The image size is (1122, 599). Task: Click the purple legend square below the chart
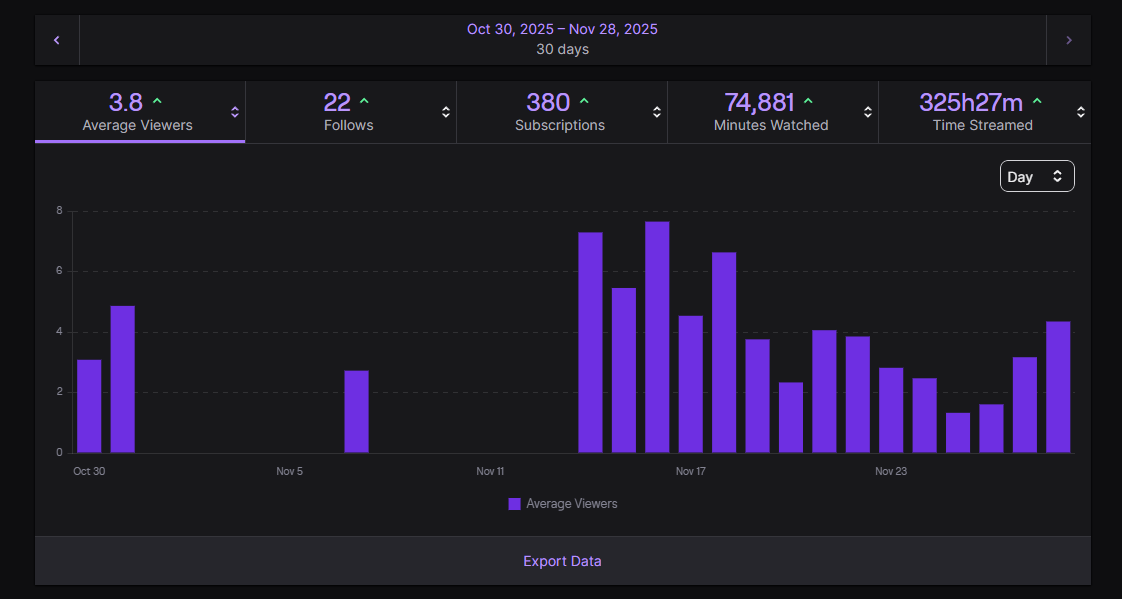pyautogui.click(x=515, y=503)
